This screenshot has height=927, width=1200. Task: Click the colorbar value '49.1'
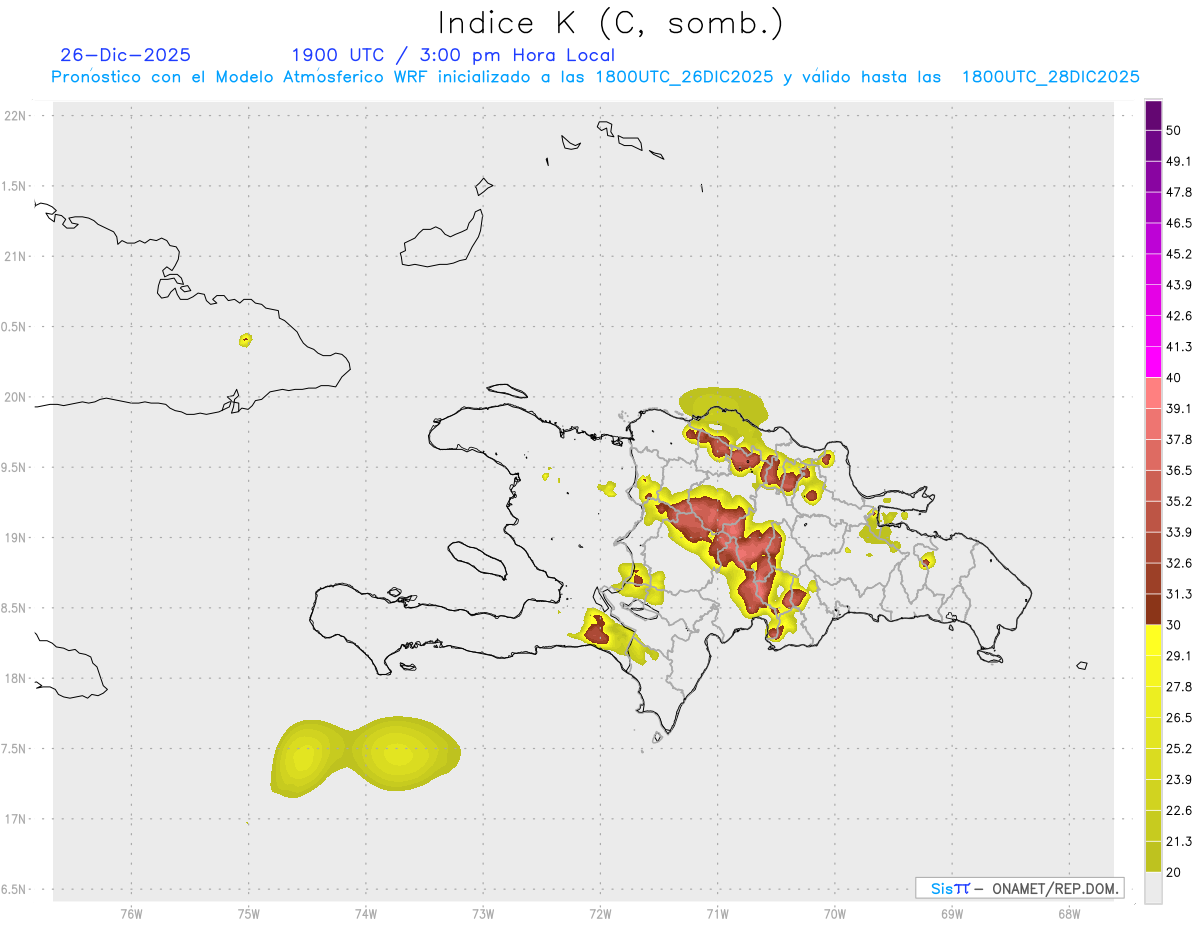tap(1179, 162)
